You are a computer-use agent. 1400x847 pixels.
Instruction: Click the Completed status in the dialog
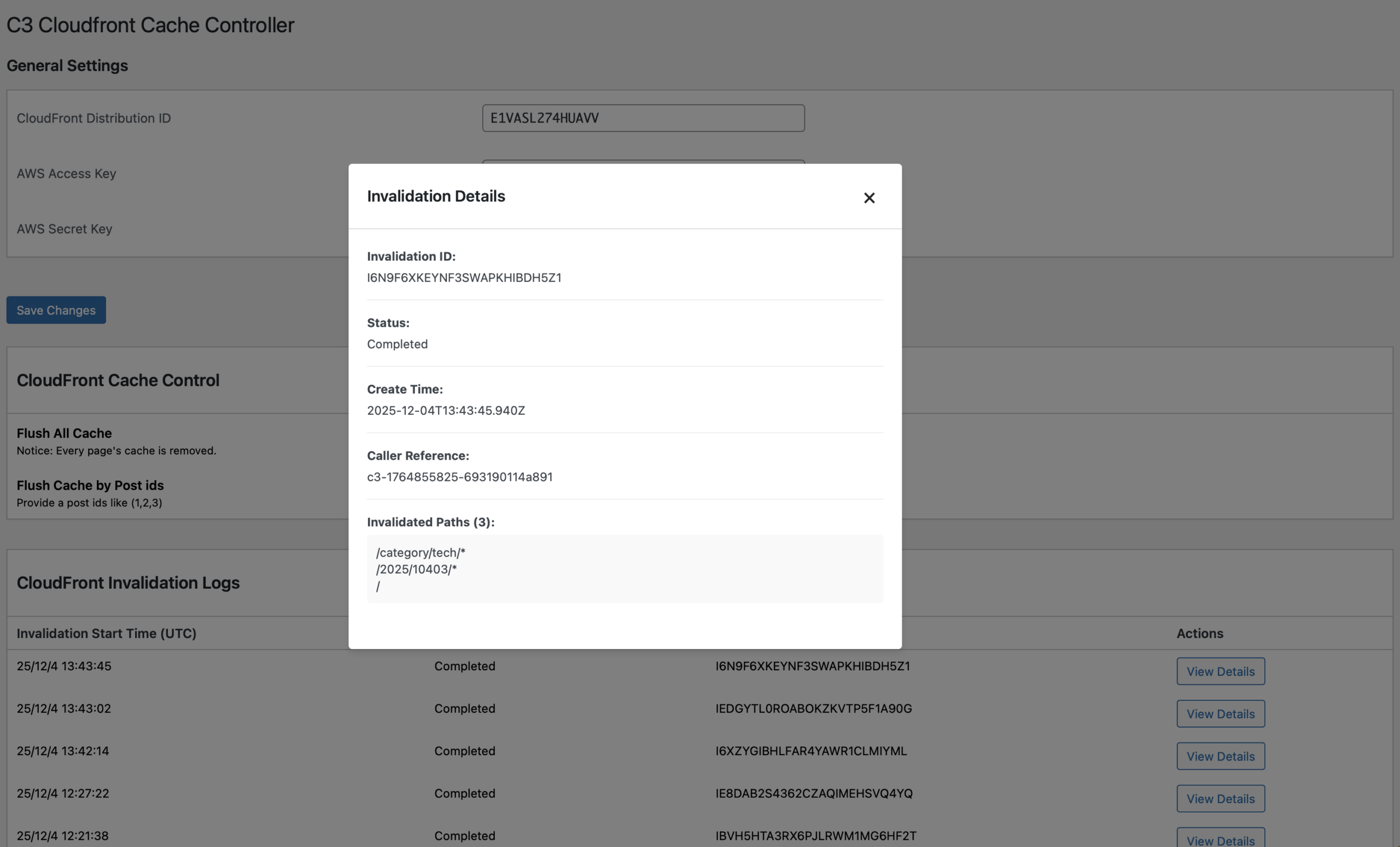tap(397, 345)
